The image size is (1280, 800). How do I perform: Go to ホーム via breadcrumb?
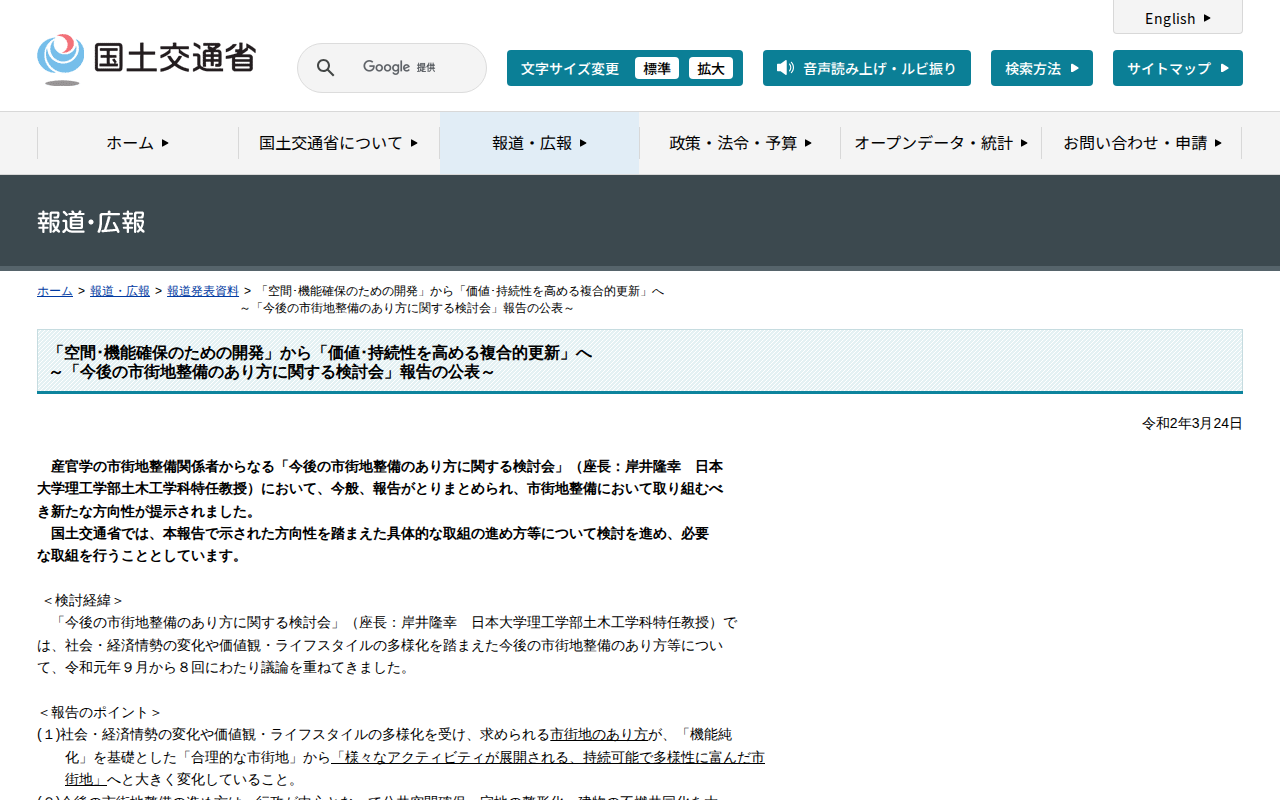(x=55, y=291)
